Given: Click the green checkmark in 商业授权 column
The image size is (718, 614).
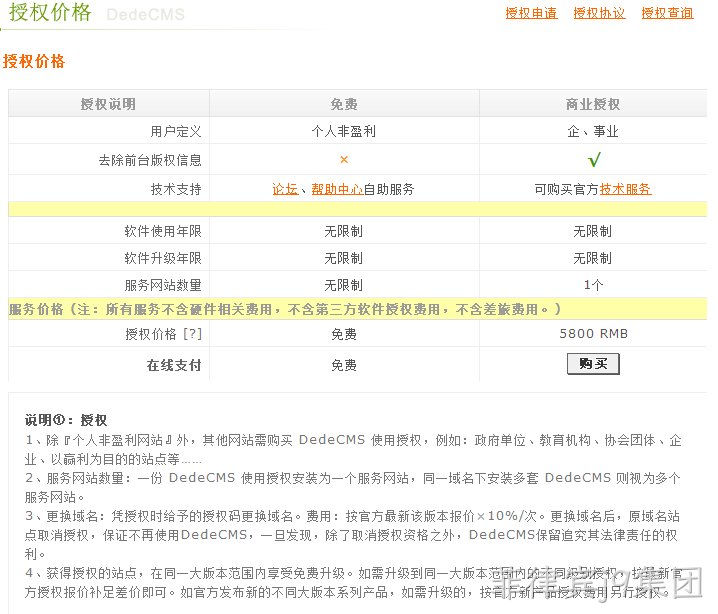Looking at the screenshot, I should tap(594, 159).
